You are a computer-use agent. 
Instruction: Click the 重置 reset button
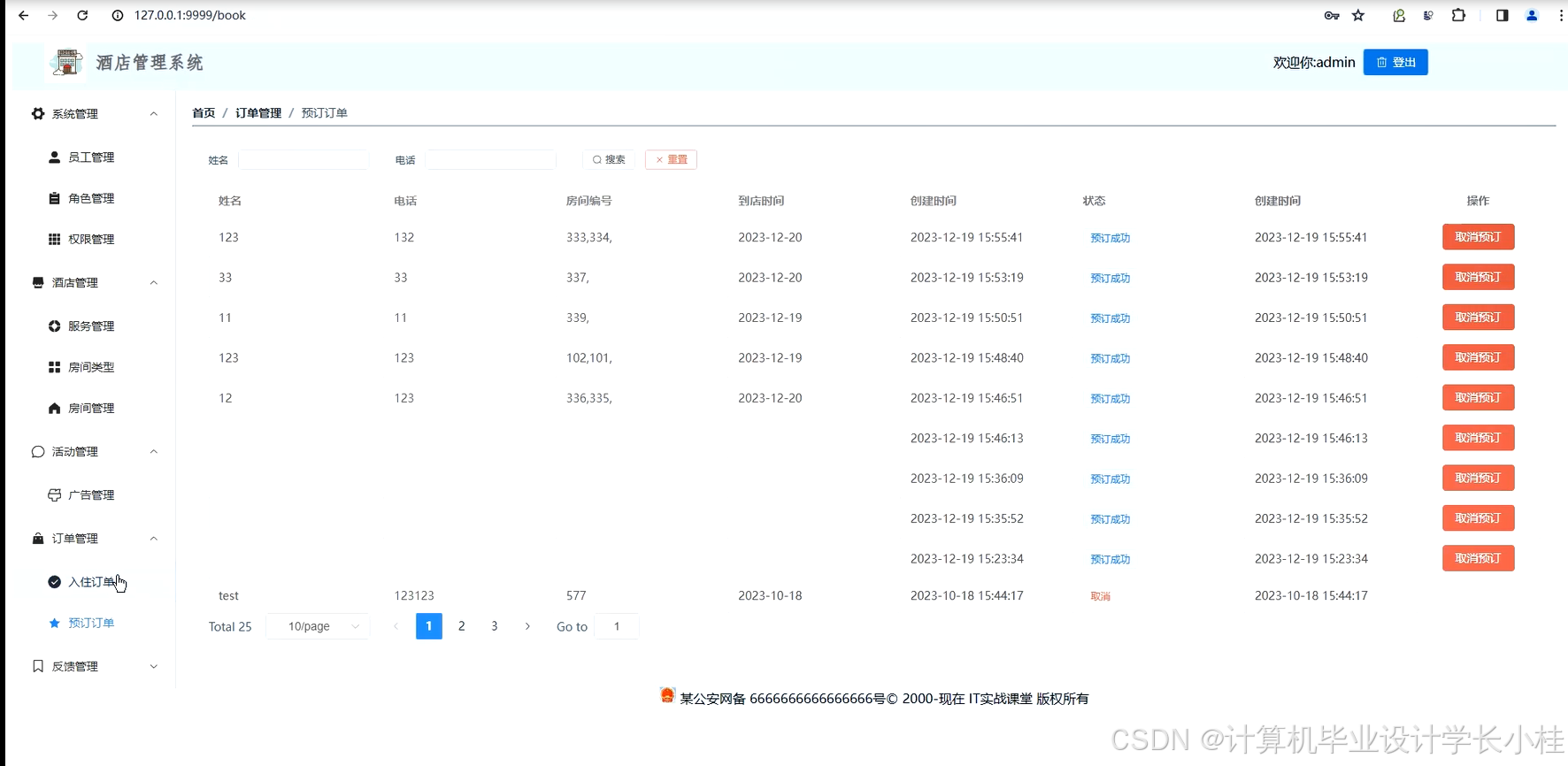click(x=671, y=159)
